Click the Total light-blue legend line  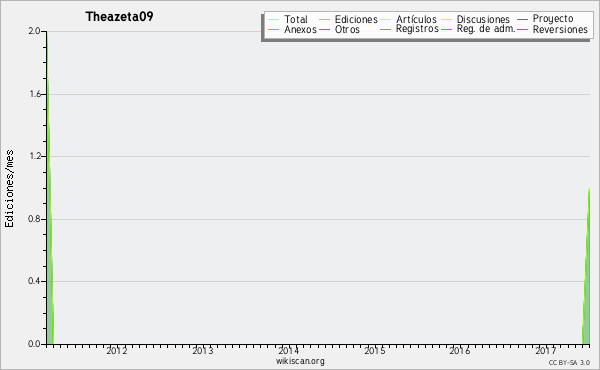pos(274,20)
